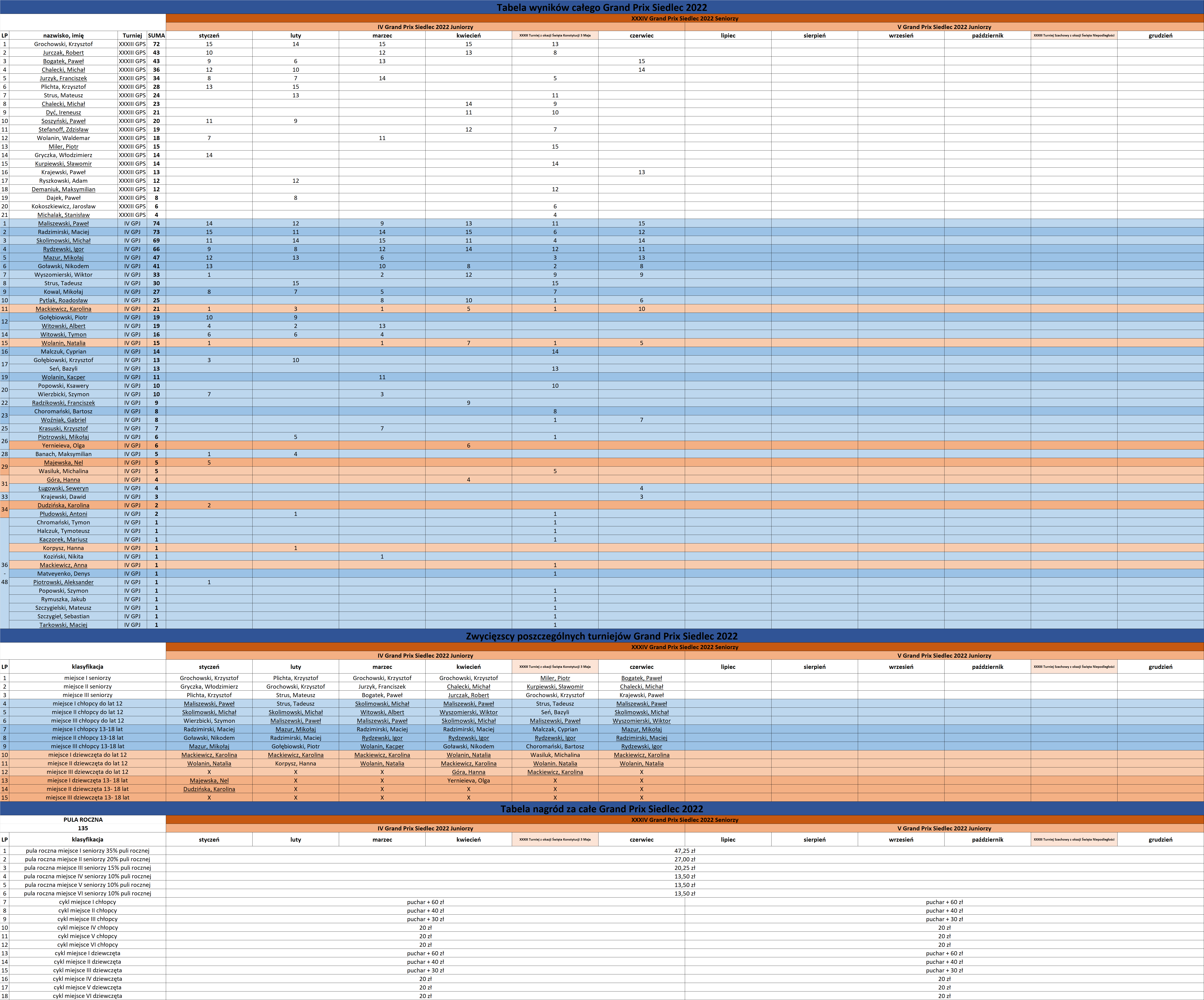
Task: Select name cell 'Woźniak, Gabriel'
Action: click(x=63, y=420)
